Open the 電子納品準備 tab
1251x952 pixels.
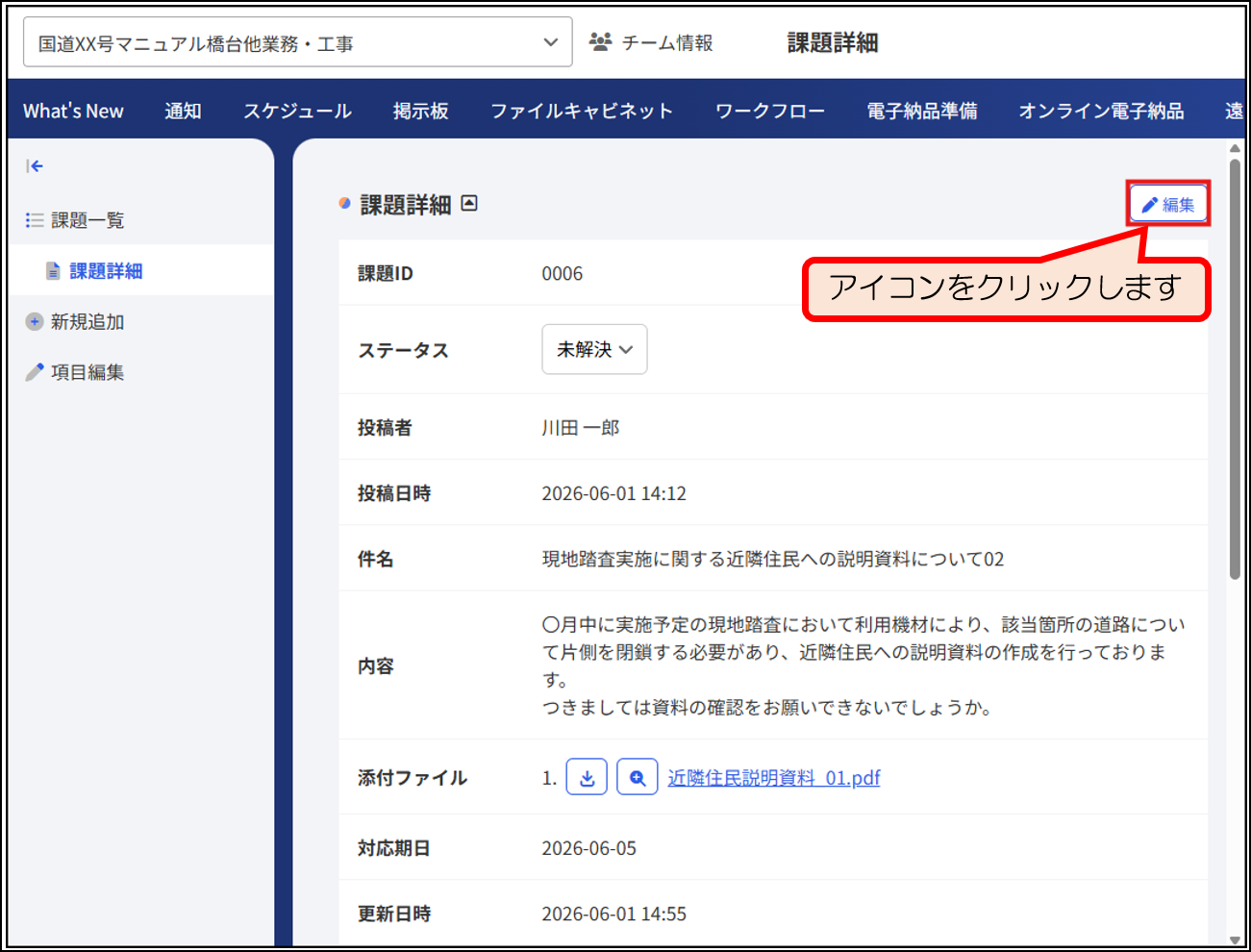921,111
